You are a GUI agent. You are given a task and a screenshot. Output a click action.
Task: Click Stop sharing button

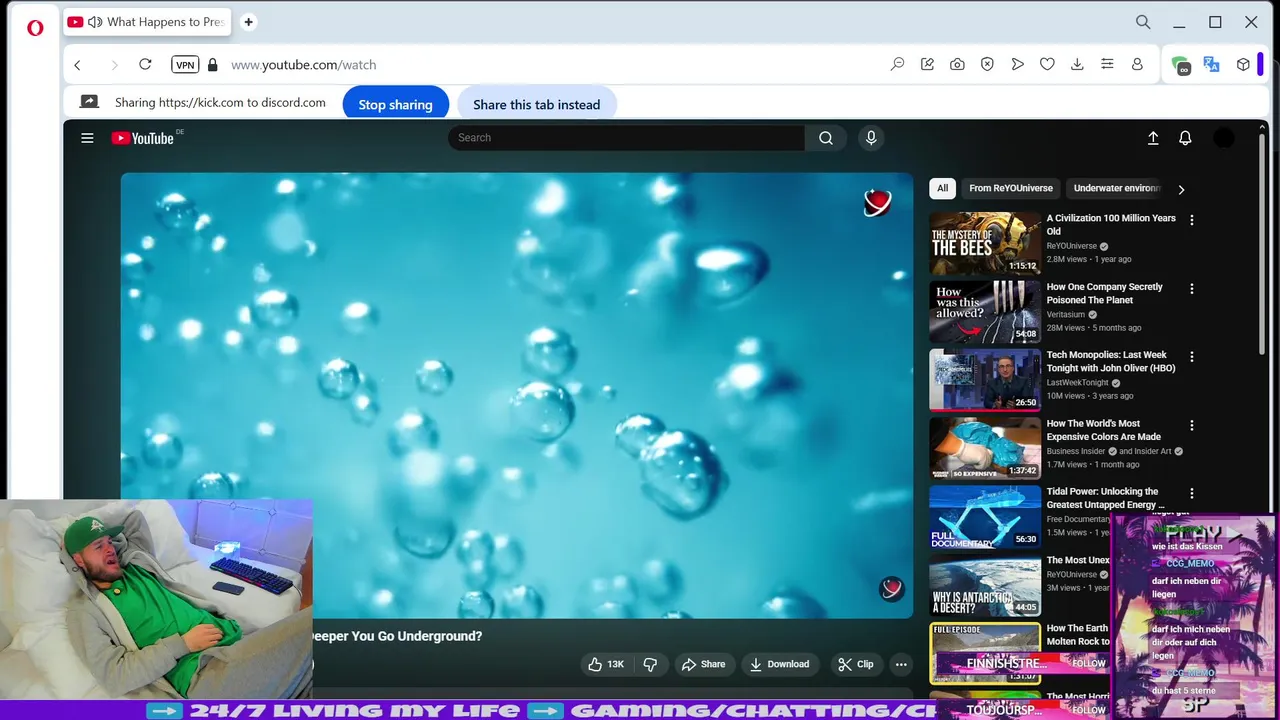point(395,104)
